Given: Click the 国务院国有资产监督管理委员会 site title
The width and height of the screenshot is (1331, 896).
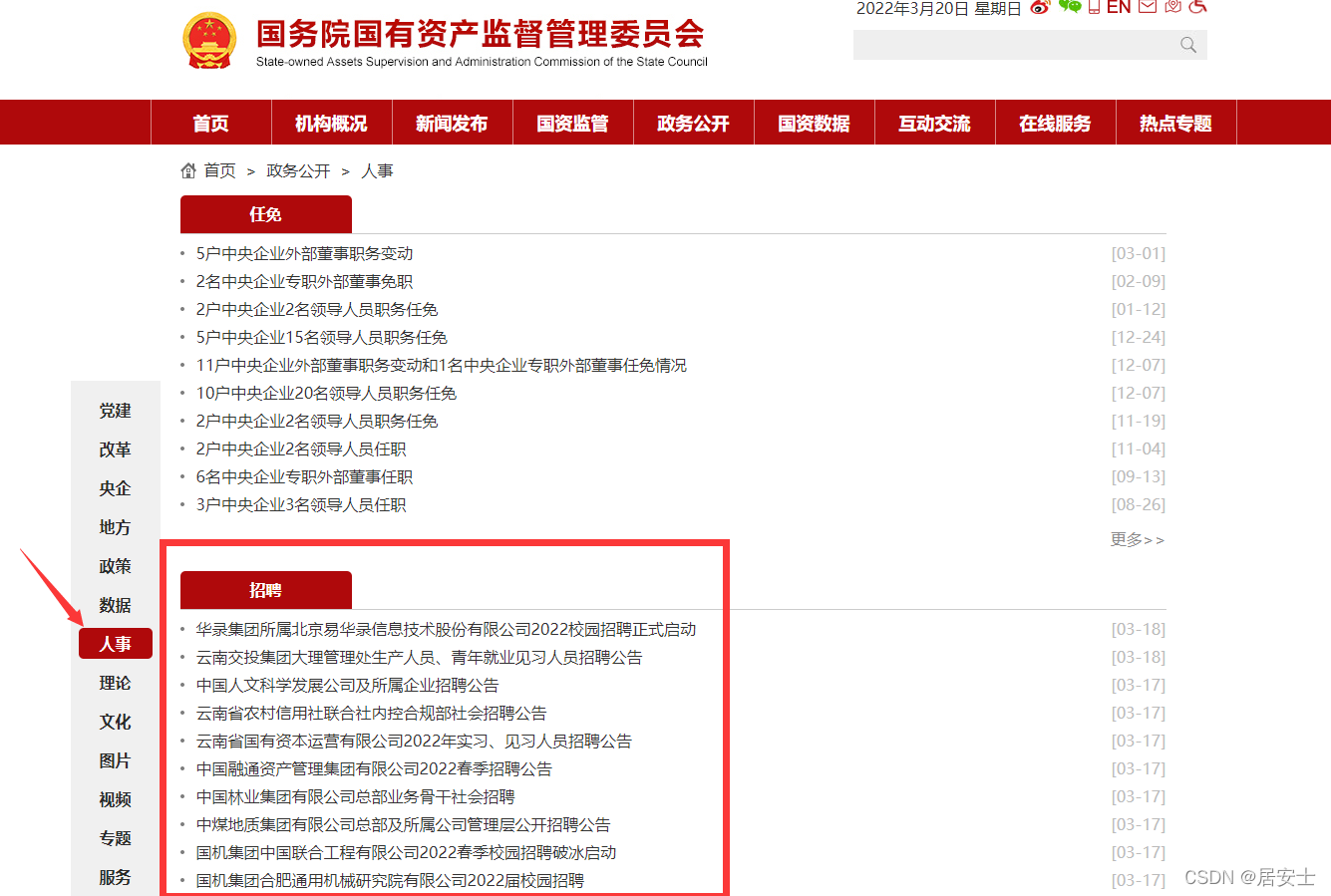Looking at the screenshot, I should pos(481,34).
